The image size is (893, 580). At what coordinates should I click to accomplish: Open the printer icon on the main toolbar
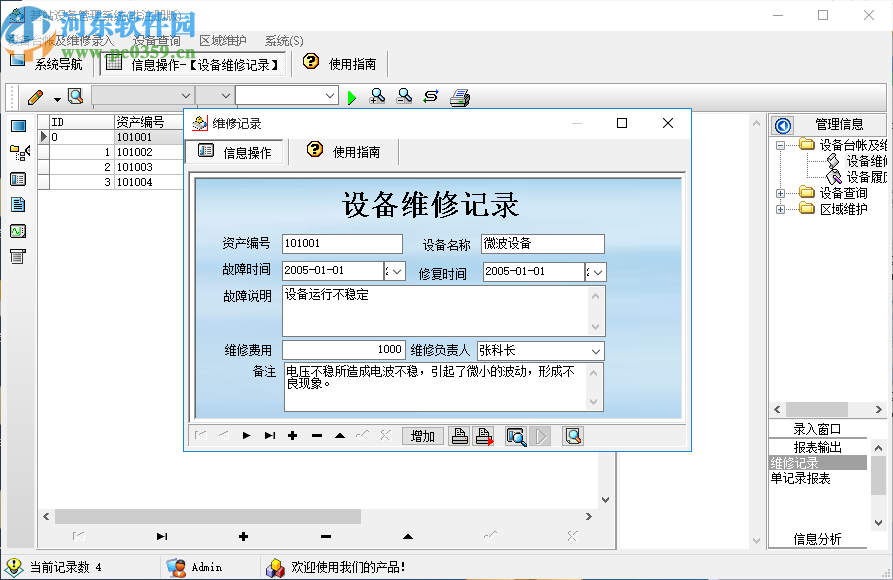coord(459,96)
